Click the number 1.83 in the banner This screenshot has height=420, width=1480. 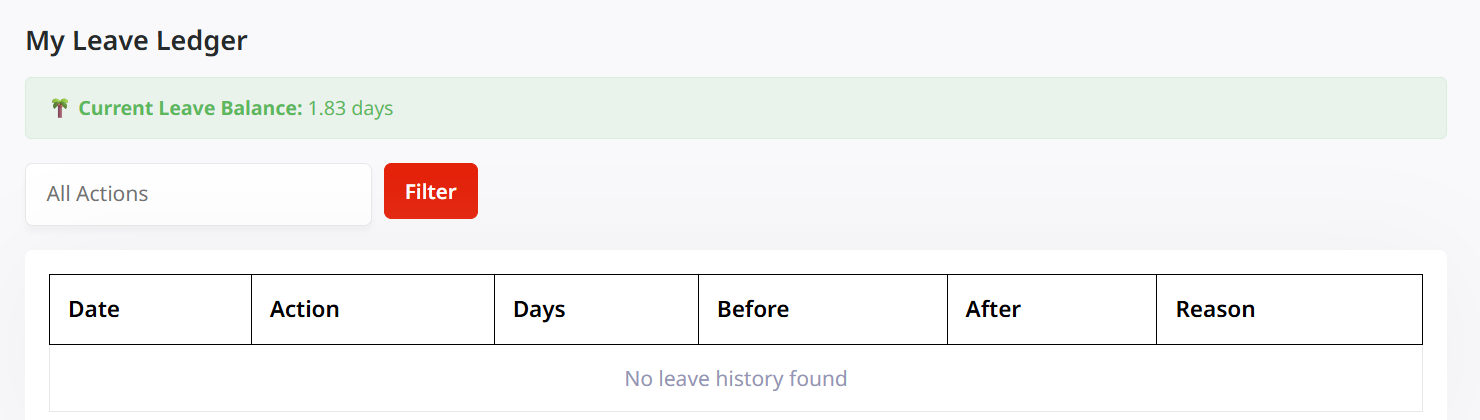coord(327,108)
